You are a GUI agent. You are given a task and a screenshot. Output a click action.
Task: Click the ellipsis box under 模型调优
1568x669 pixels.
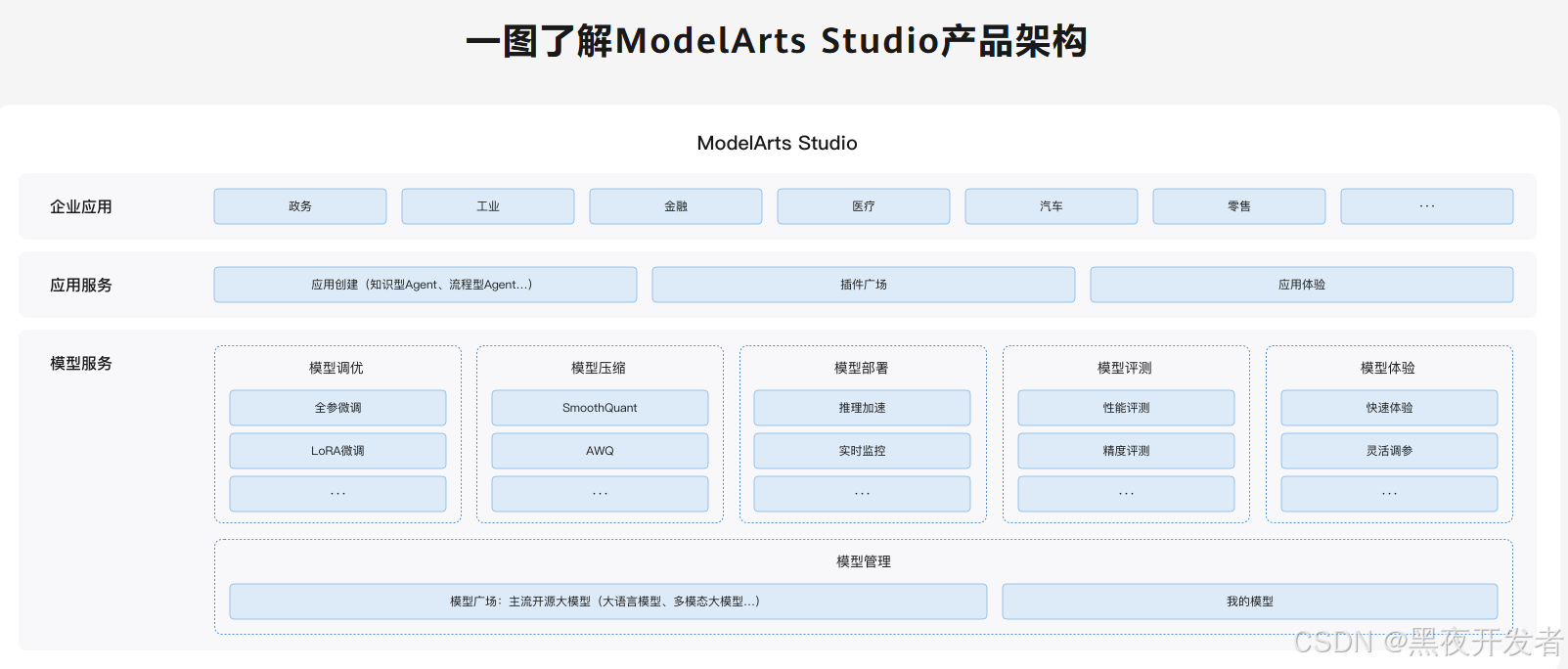tap(337, 494)
